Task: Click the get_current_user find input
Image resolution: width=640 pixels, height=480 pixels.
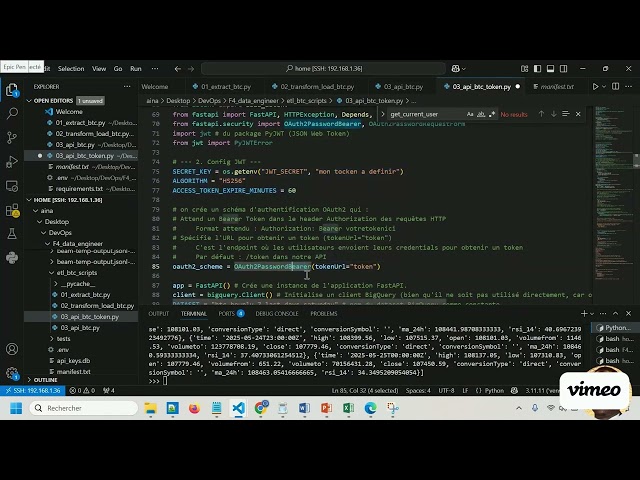Action: pyautogui.click(x=425, y=114)
